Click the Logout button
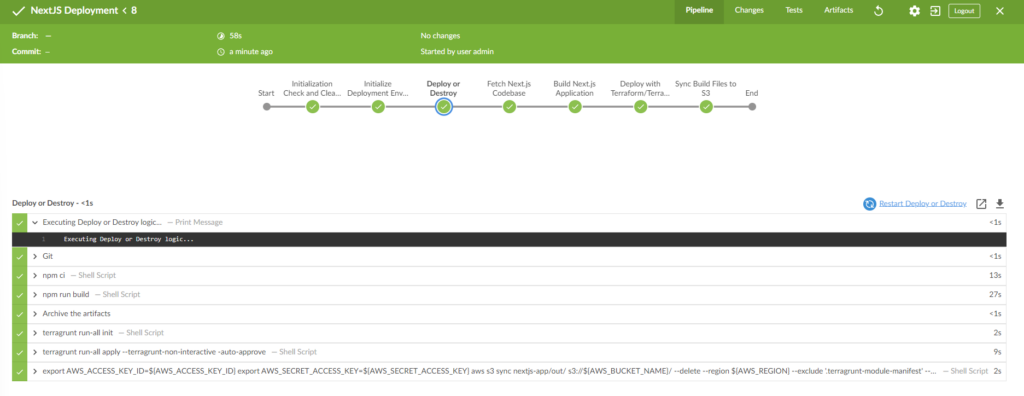This screenshot has height=396, width=1024. tap(964, 11)
